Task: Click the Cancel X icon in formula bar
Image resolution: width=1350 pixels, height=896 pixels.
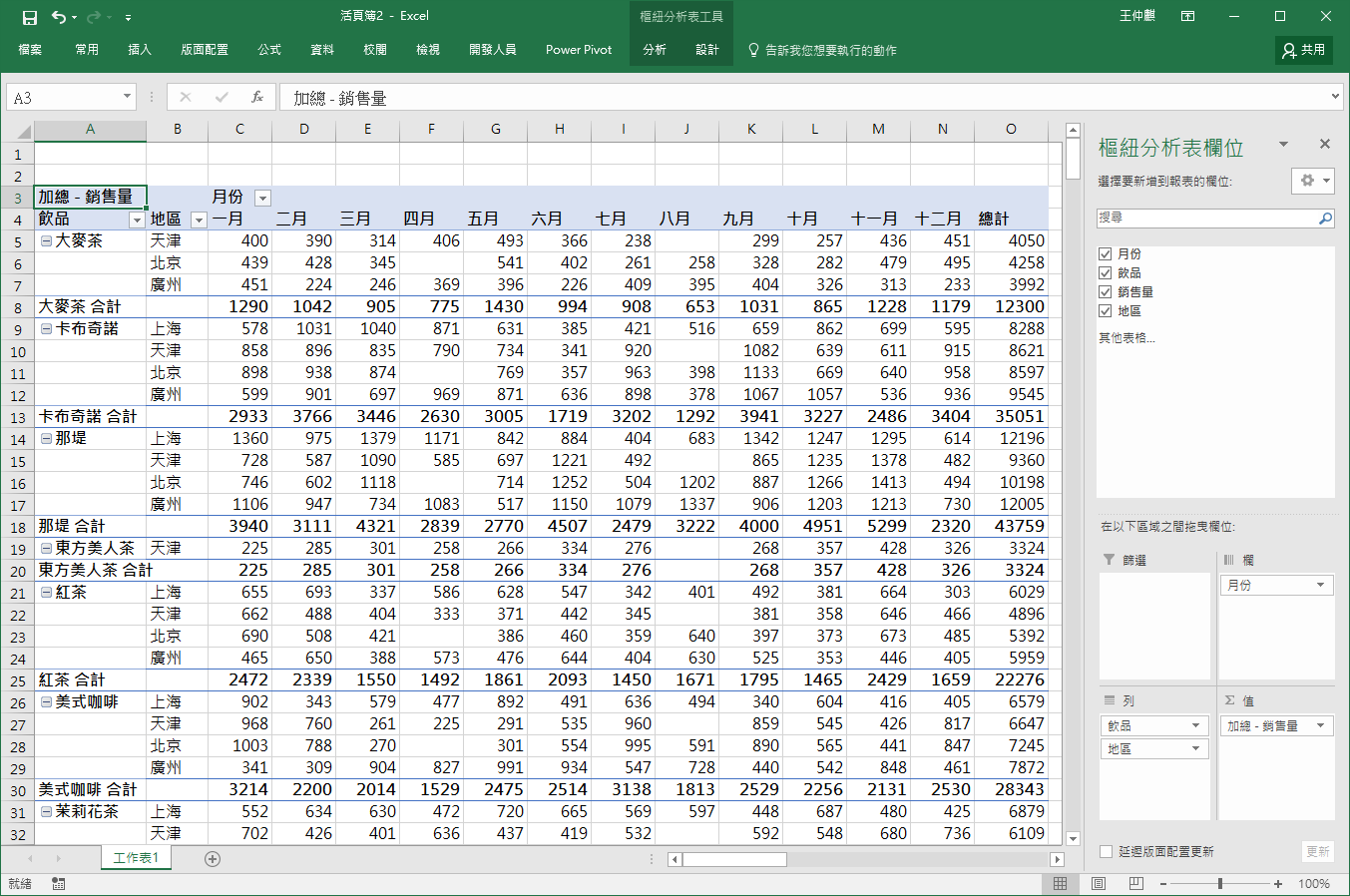Action: point(186,97)
